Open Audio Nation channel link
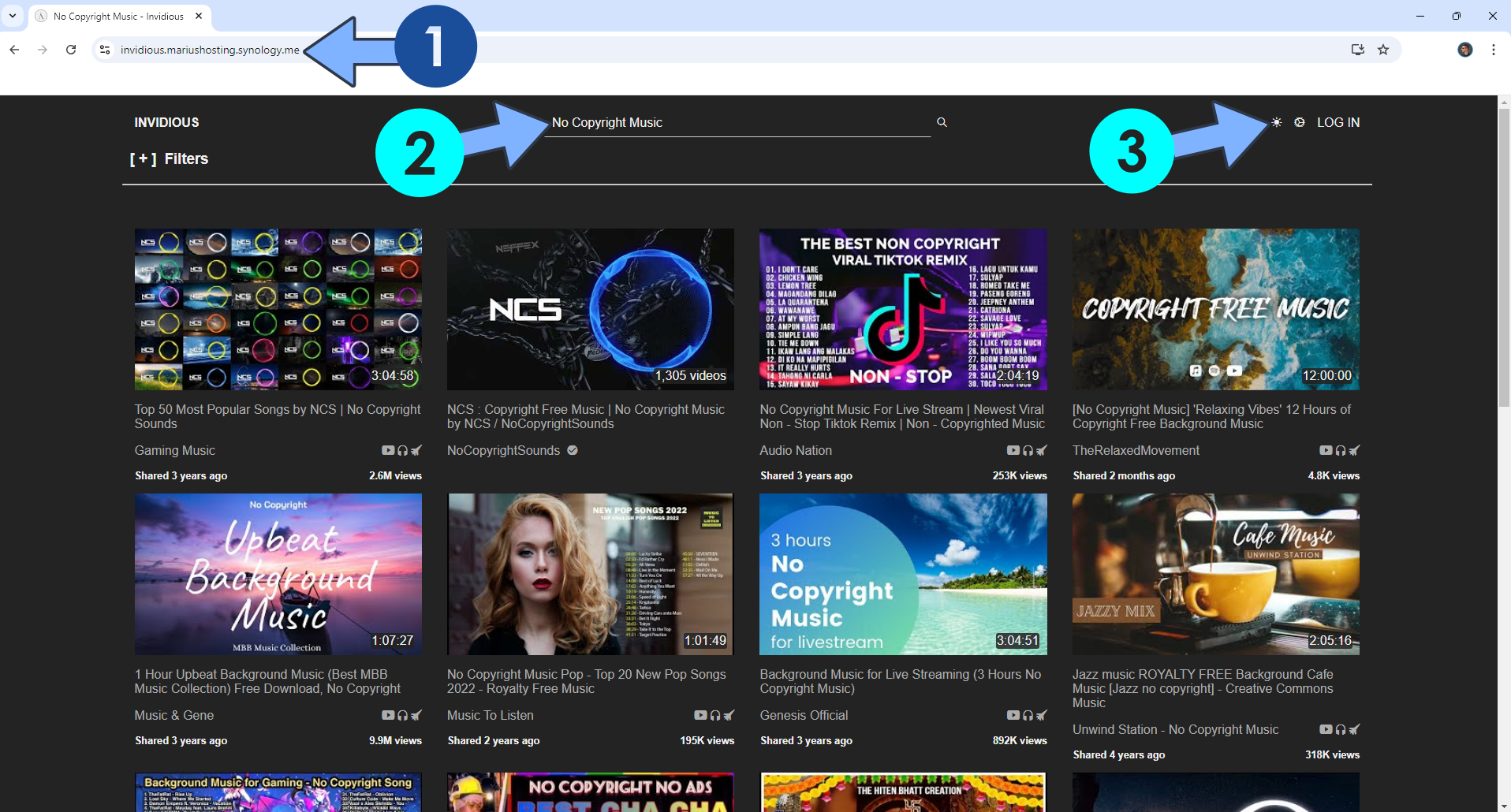 (796, 450)
